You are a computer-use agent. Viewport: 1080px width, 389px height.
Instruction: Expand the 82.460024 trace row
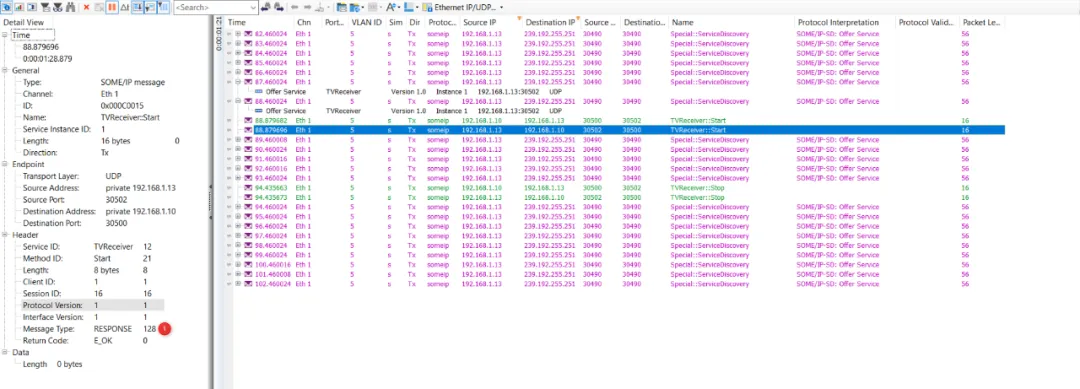[238, 34]
